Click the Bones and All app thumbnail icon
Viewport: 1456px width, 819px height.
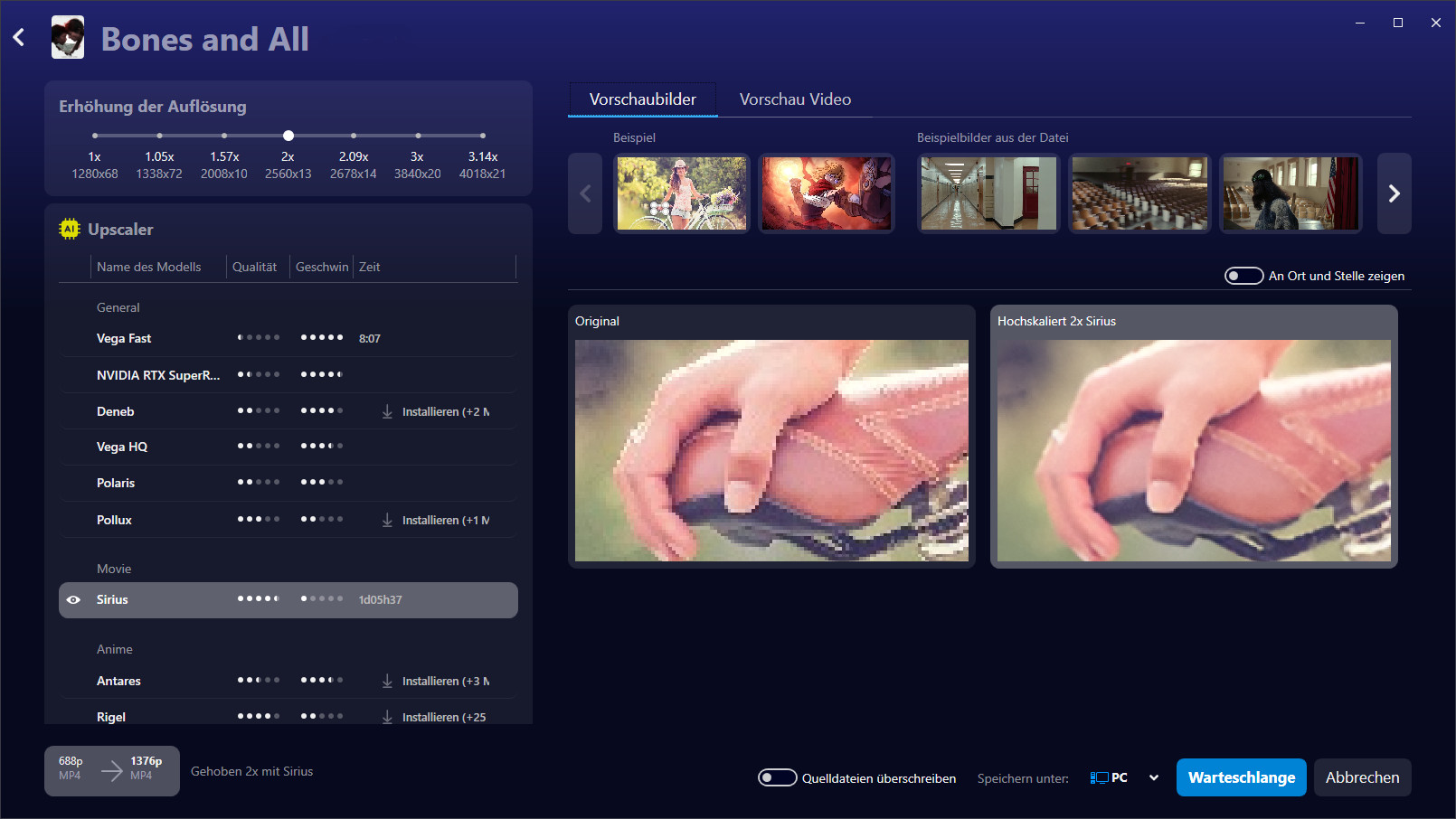point(68,37)
